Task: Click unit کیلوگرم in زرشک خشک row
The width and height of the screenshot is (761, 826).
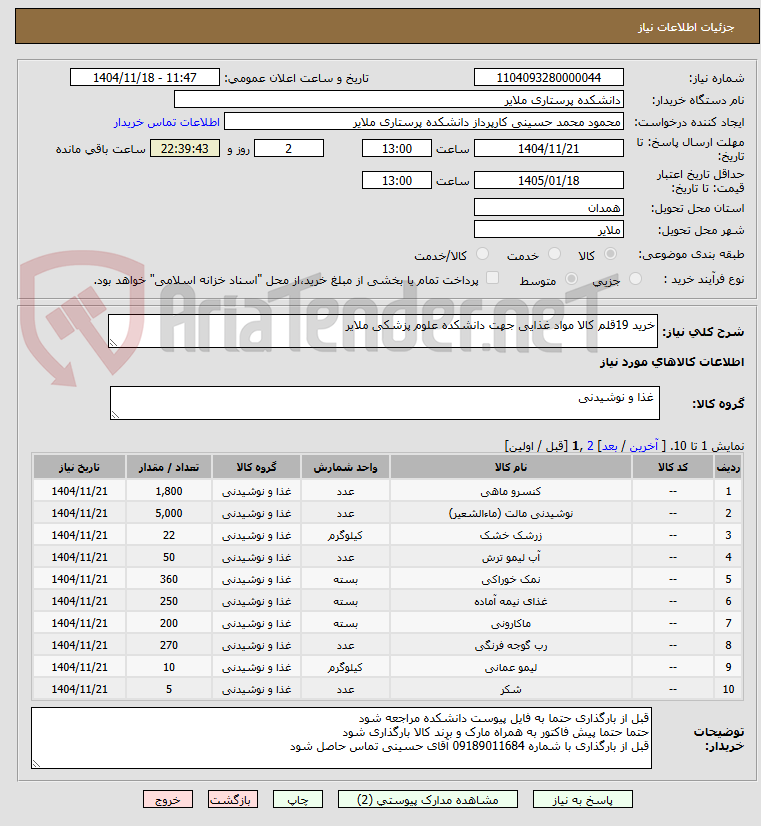Action: pyautogui.click(x=345, y=536)
